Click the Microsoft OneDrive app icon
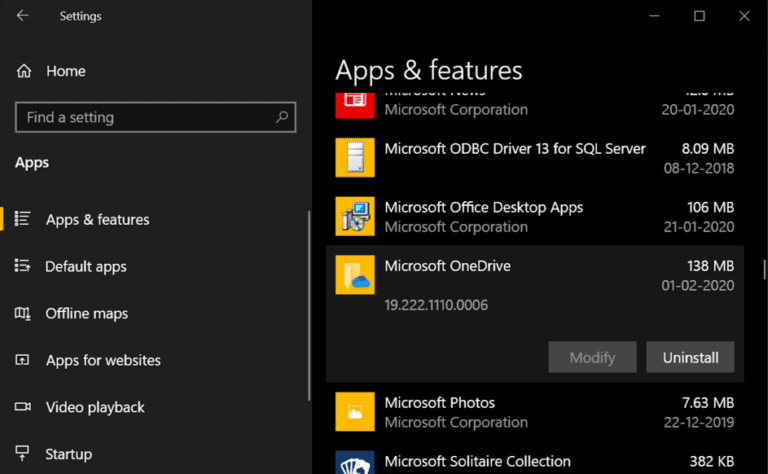This screenshot has width=768, height=474. pyautogui.click(x=355, y=275)
